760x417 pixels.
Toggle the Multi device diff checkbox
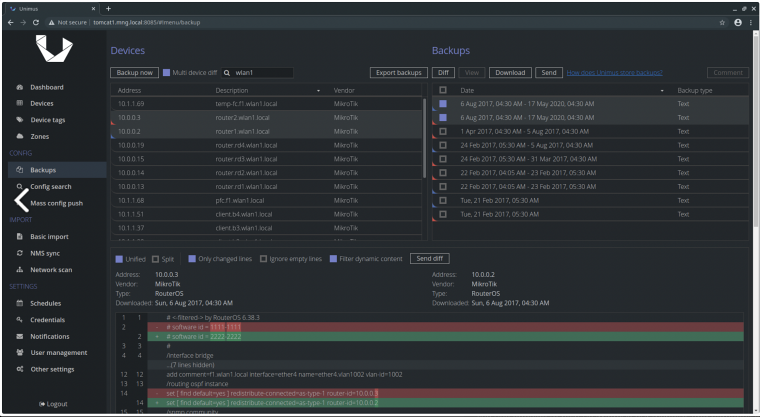pos(166,73)
